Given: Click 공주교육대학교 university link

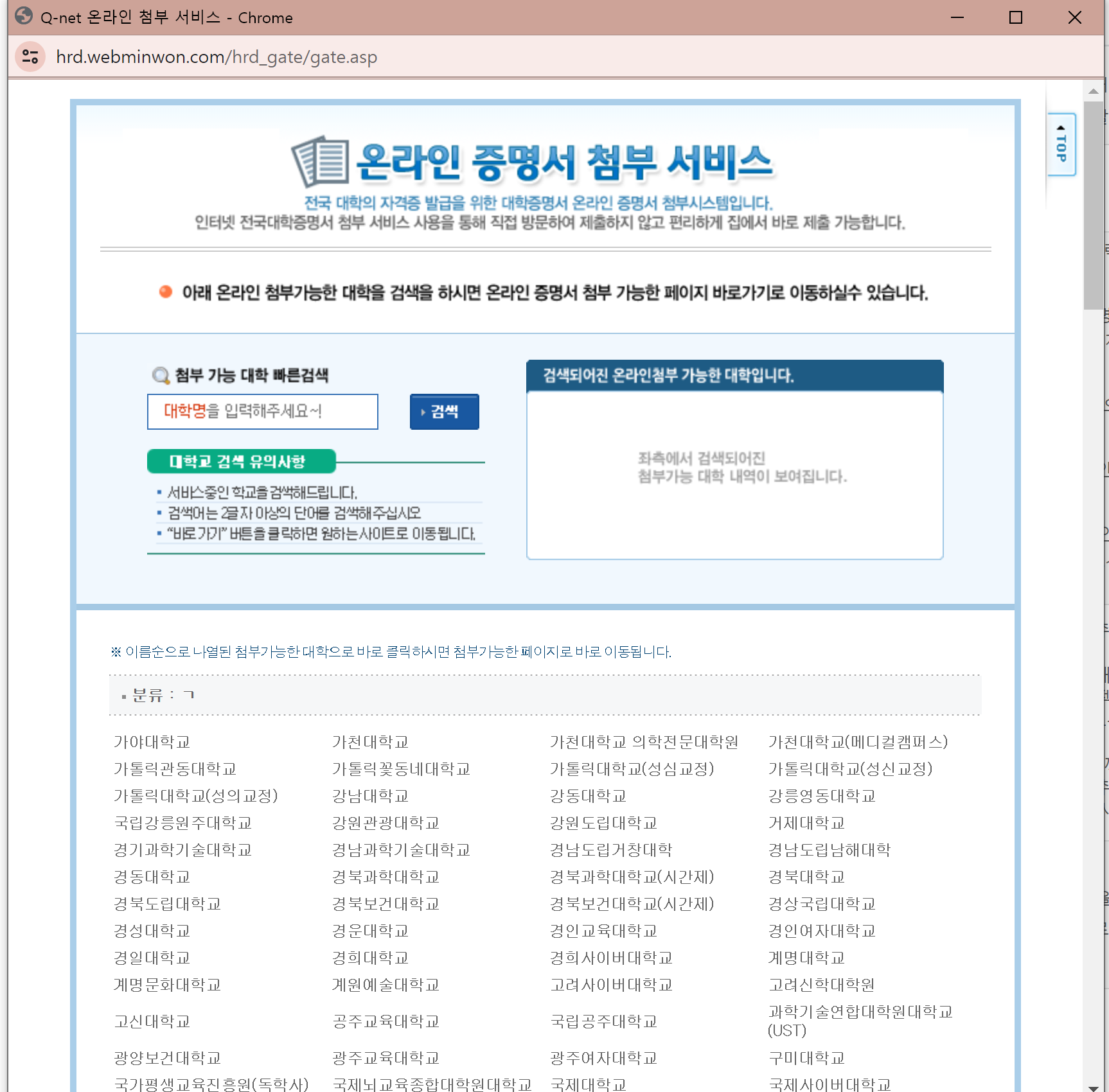Looking at the screenshot, I should tap(386, 1021).
